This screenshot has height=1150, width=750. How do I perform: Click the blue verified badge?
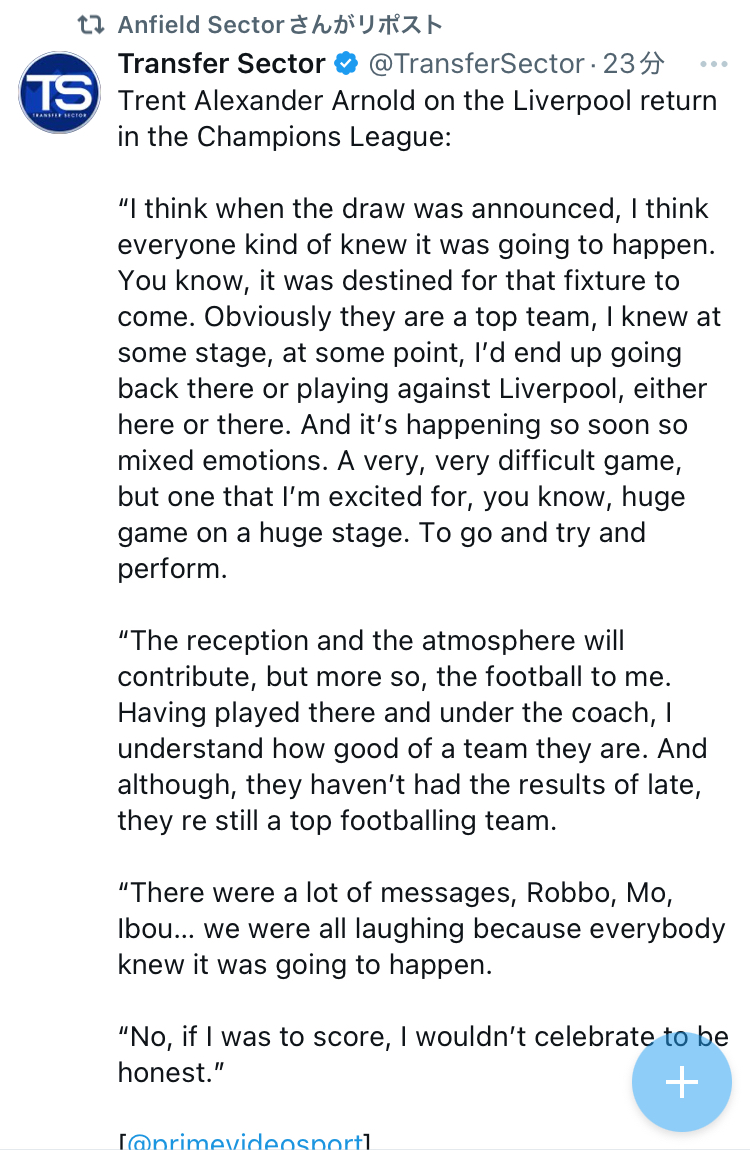(x=346, y=65)
